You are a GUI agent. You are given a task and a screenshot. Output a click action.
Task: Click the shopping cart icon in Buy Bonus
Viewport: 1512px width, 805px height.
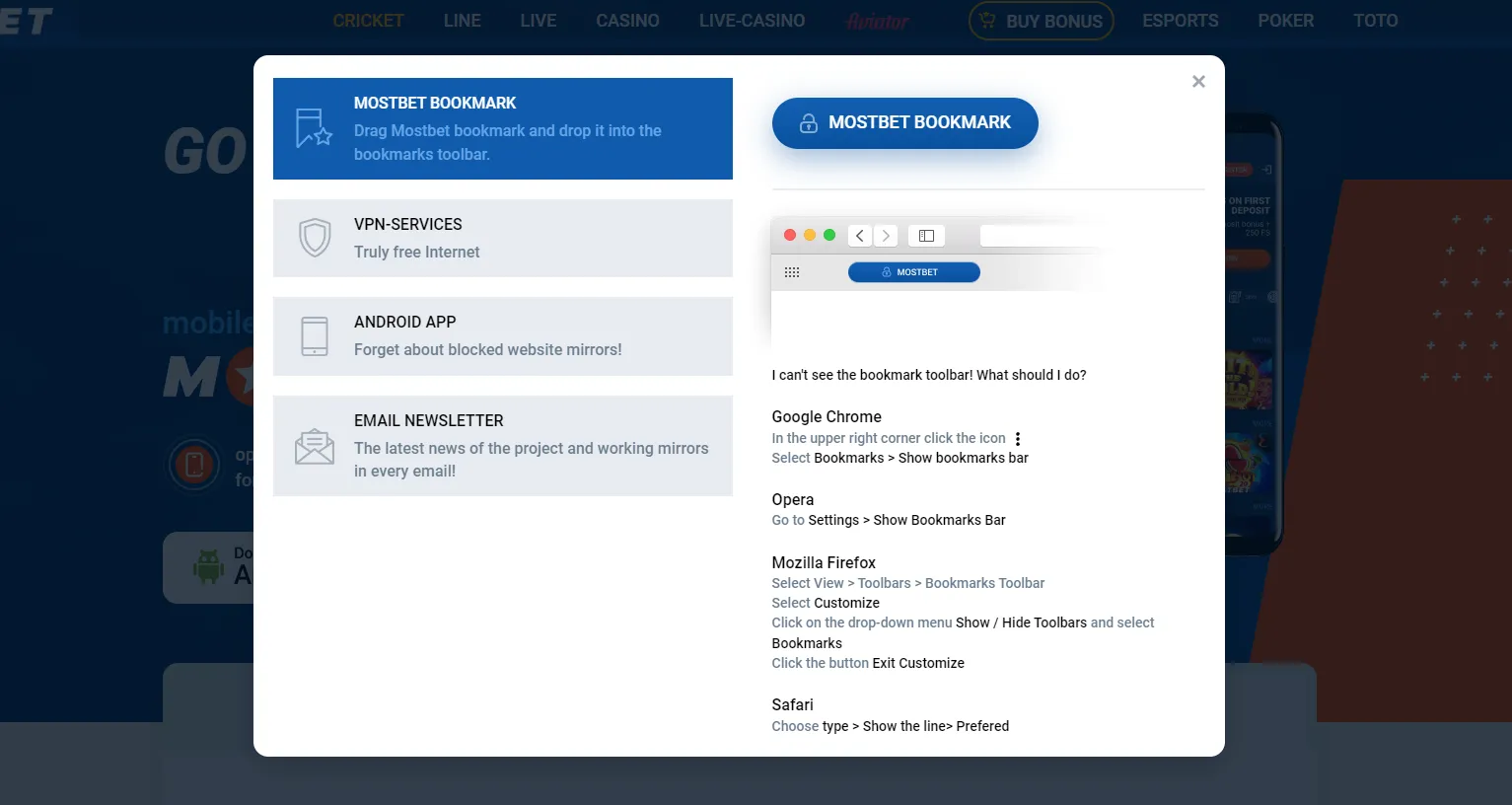[x=985, y=20]
